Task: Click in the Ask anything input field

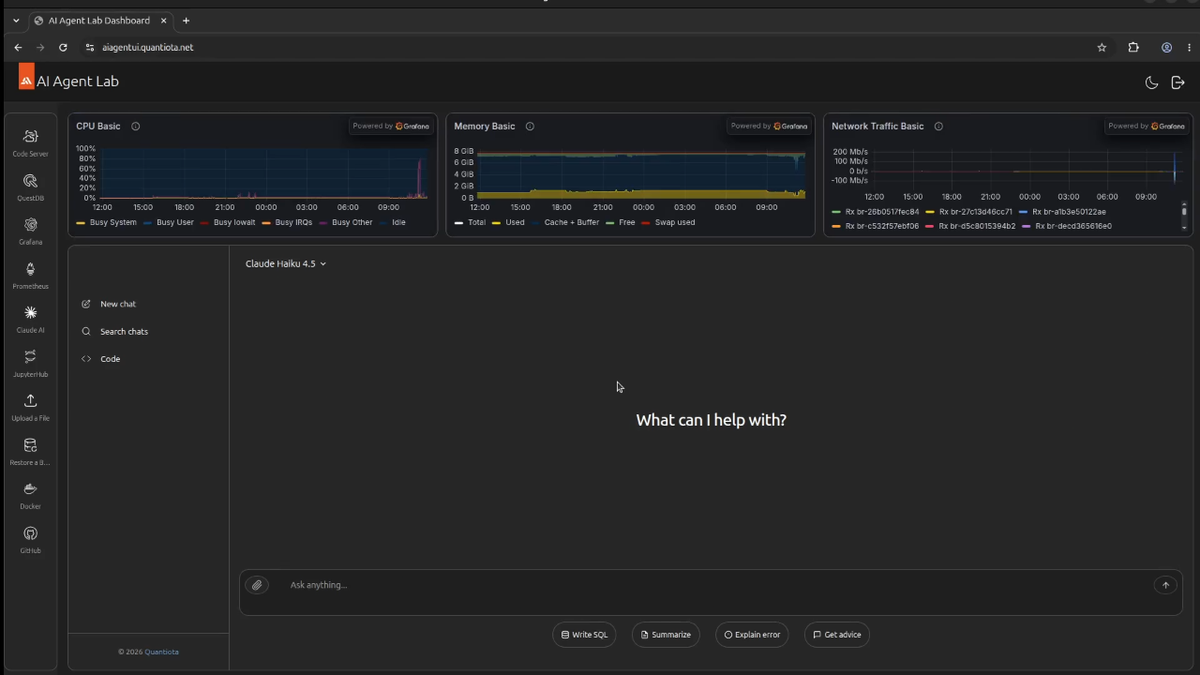Action: point(710,585)
